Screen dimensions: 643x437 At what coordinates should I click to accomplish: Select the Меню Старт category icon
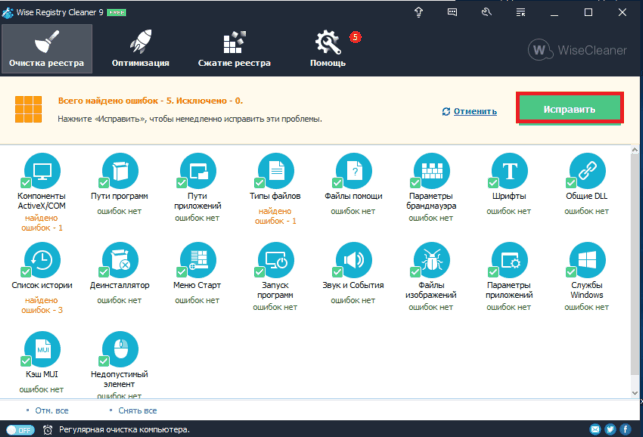198,260
